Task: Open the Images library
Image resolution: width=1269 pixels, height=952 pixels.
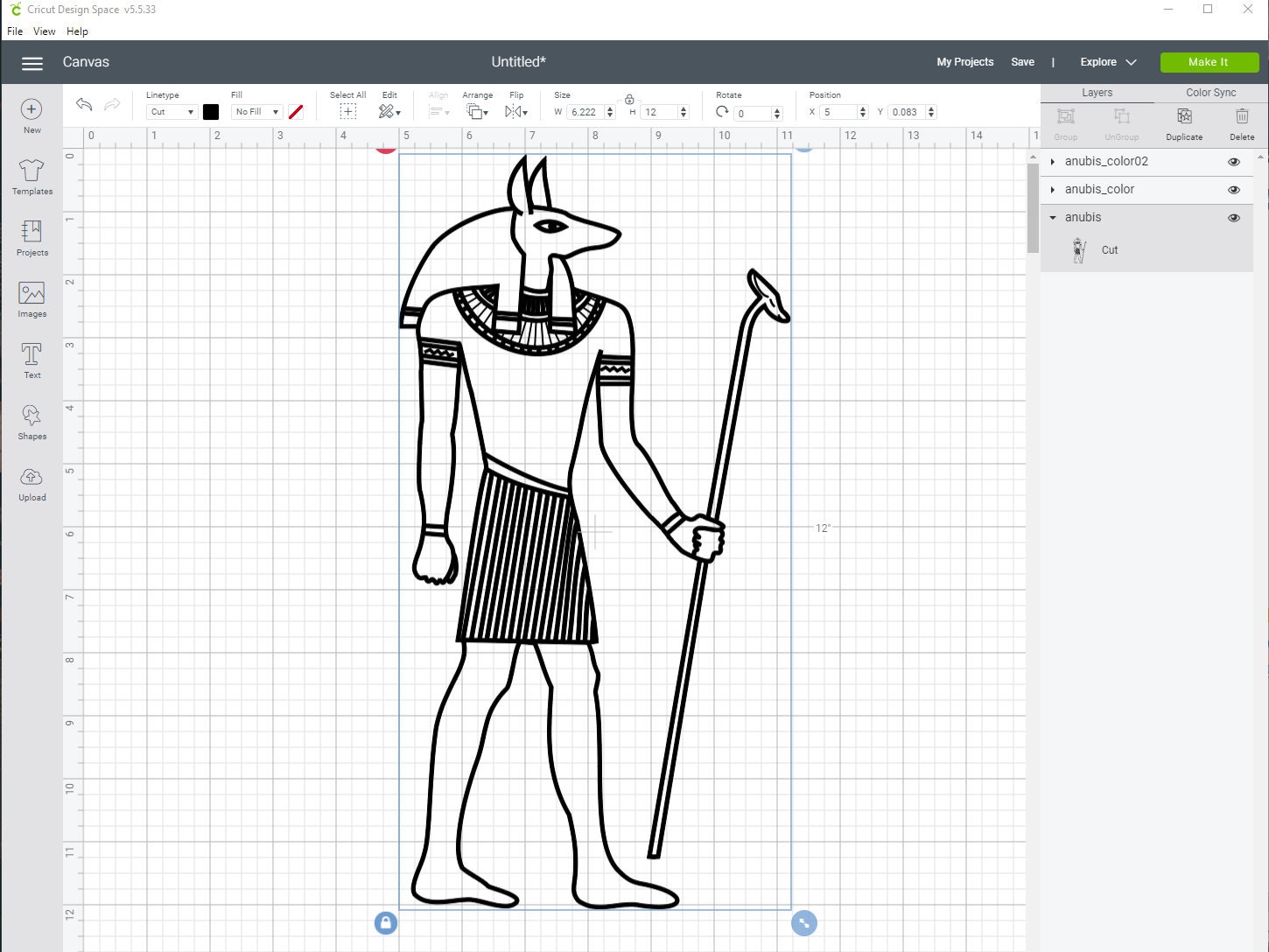Action: tap(32, 299)
